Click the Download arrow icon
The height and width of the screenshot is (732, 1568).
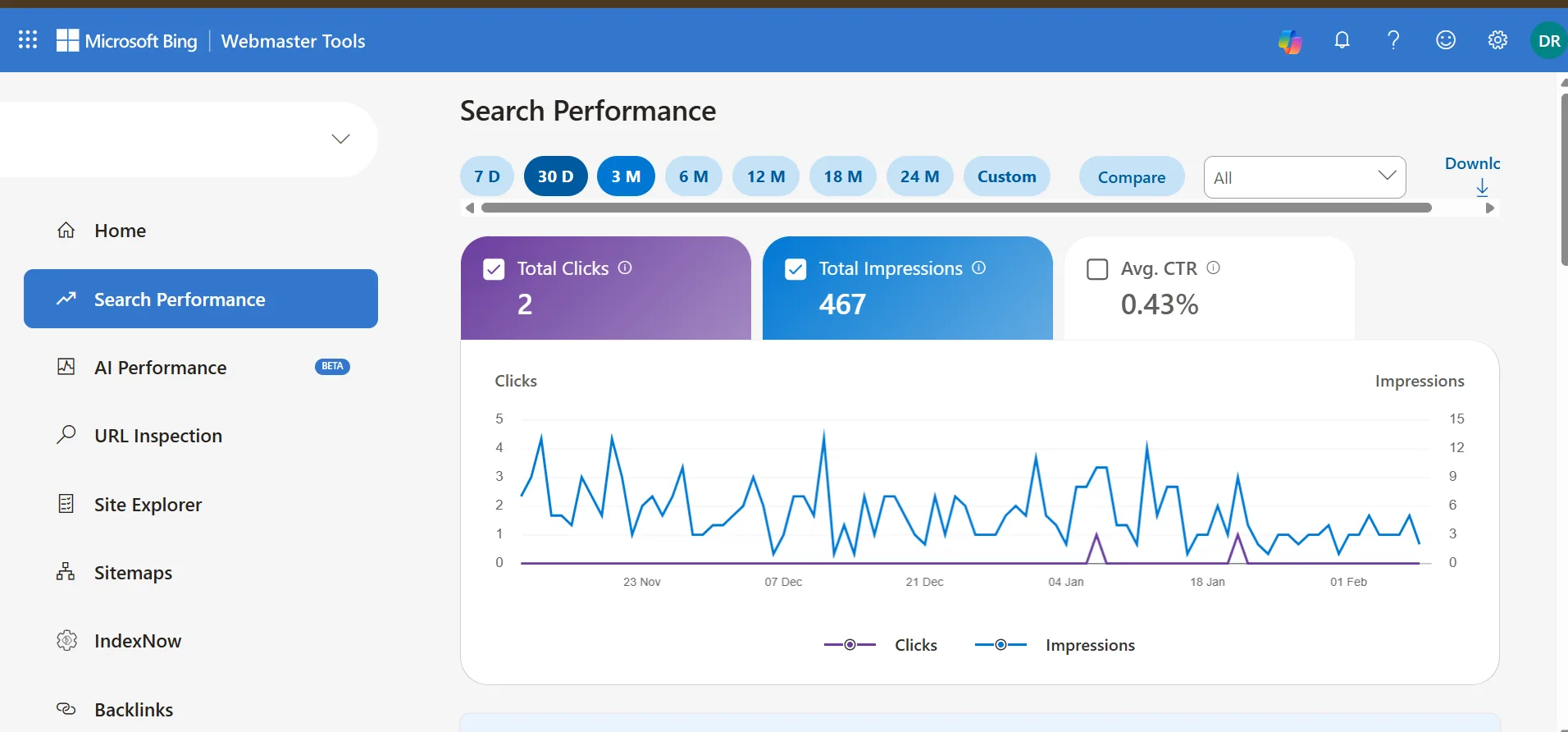click(x=1483, y=188)
